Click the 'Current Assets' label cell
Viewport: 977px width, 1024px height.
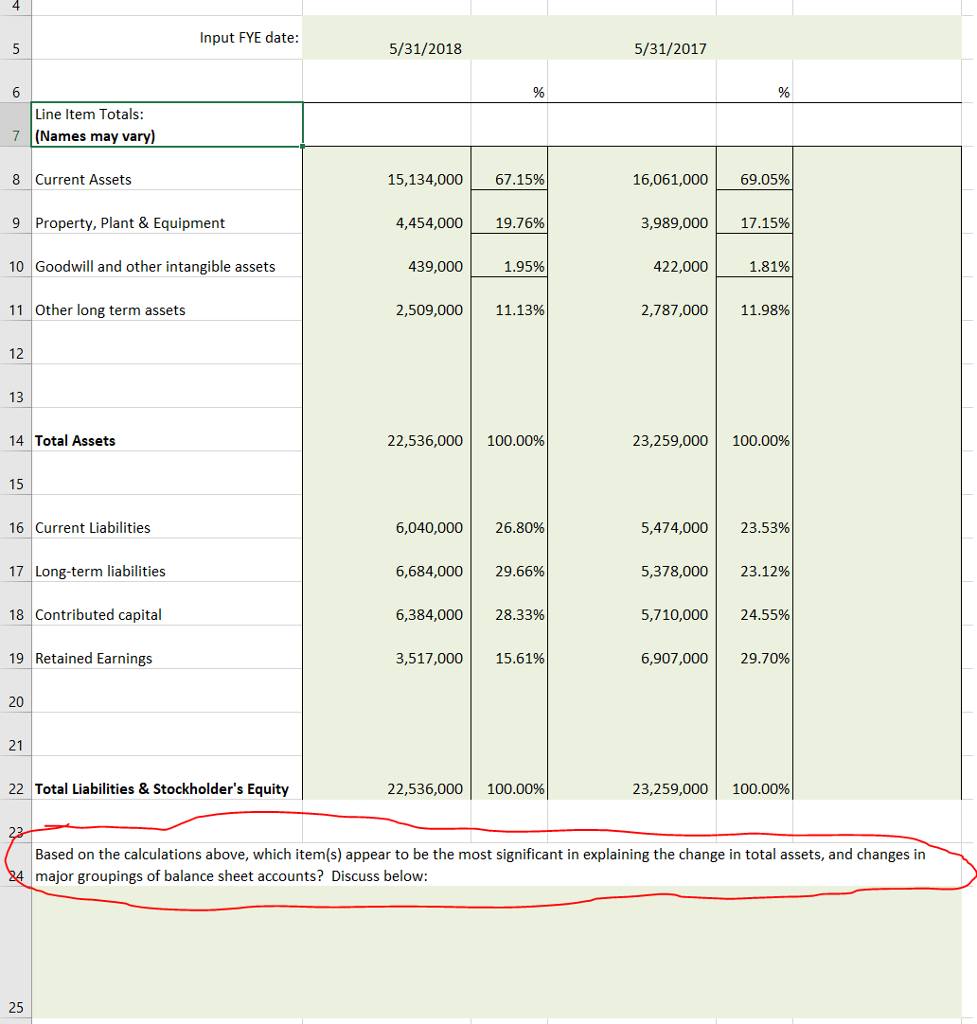click(x=167, y=168)
